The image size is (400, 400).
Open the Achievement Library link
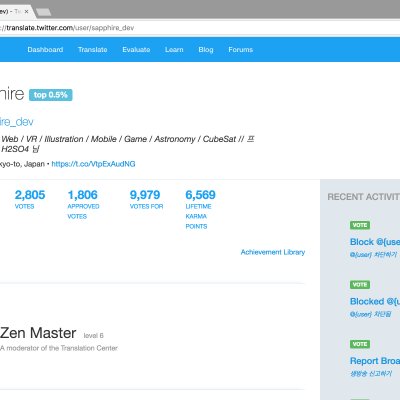tap(273, 252)
